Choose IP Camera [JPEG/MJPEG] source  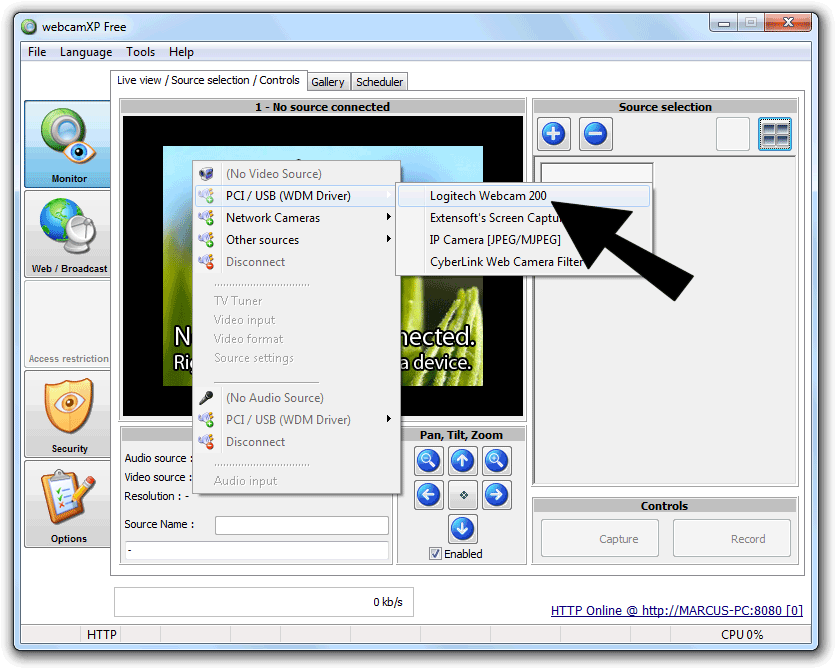[x=524, y=240]
